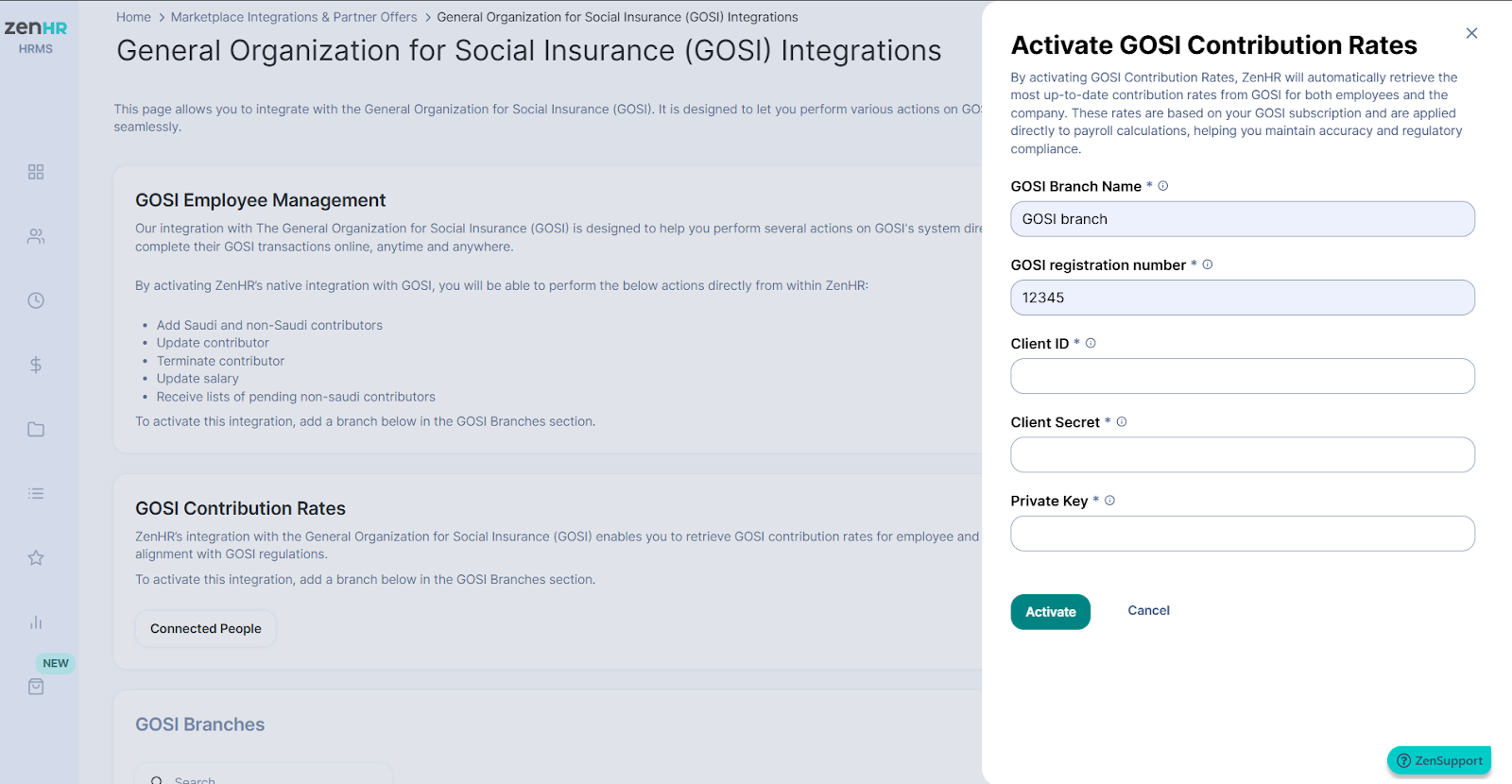Click the GOSI Employee Management heading
This screenshot has width=1512, height=784.
(x=260, y=200)
